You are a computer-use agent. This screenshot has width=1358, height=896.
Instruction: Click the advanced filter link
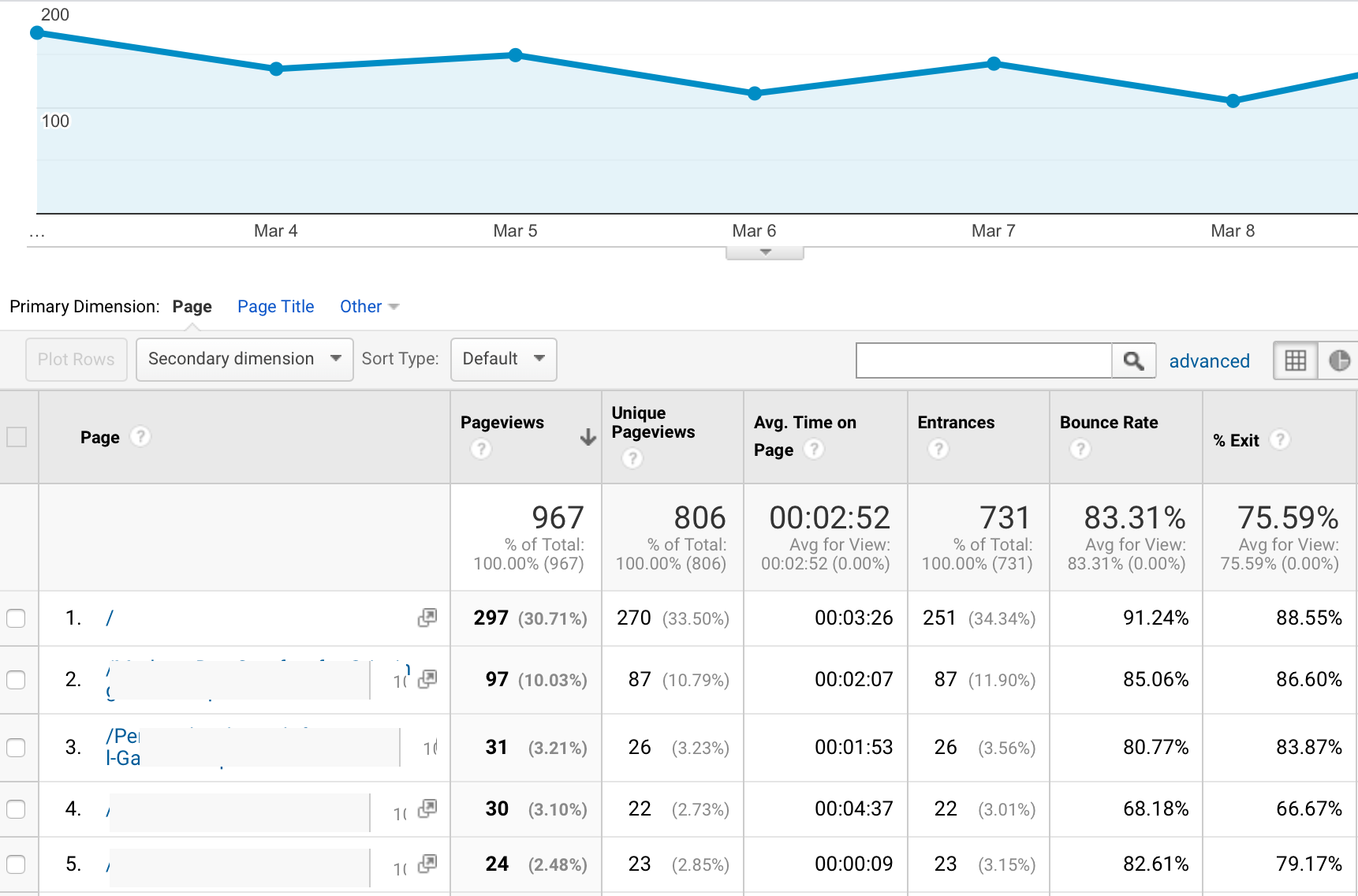[1210, 360]
